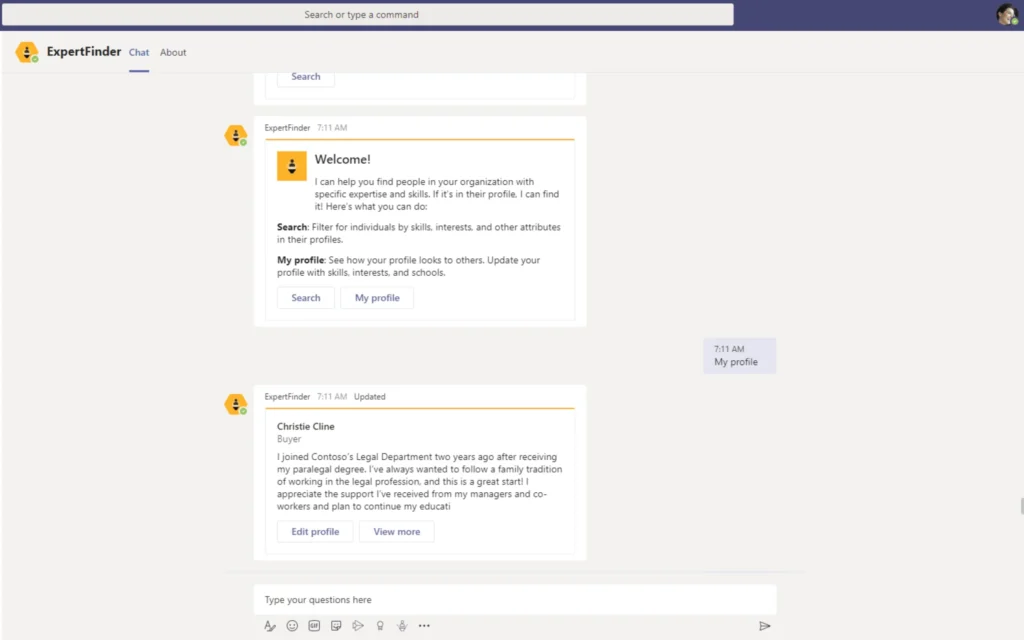Switch to the Chat tab
Image resolution: width=1024 pixels, height=640 pixels.
point(139,52)
